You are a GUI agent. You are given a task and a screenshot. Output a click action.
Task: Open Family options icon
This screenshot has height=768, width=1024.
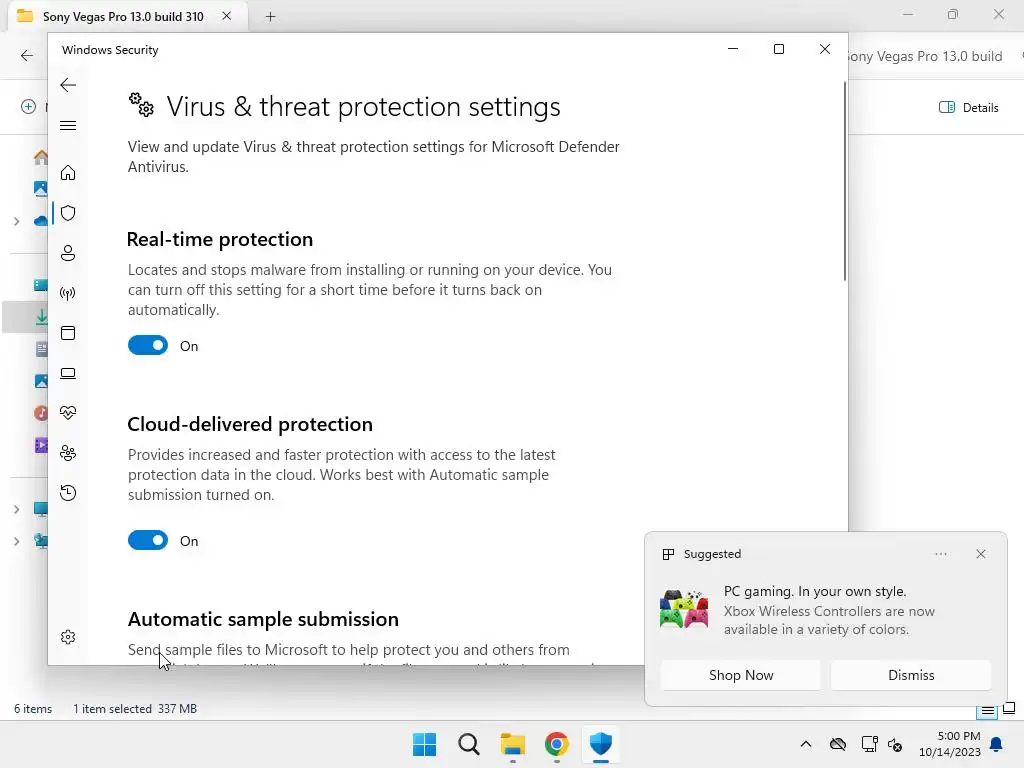(68, 453)
